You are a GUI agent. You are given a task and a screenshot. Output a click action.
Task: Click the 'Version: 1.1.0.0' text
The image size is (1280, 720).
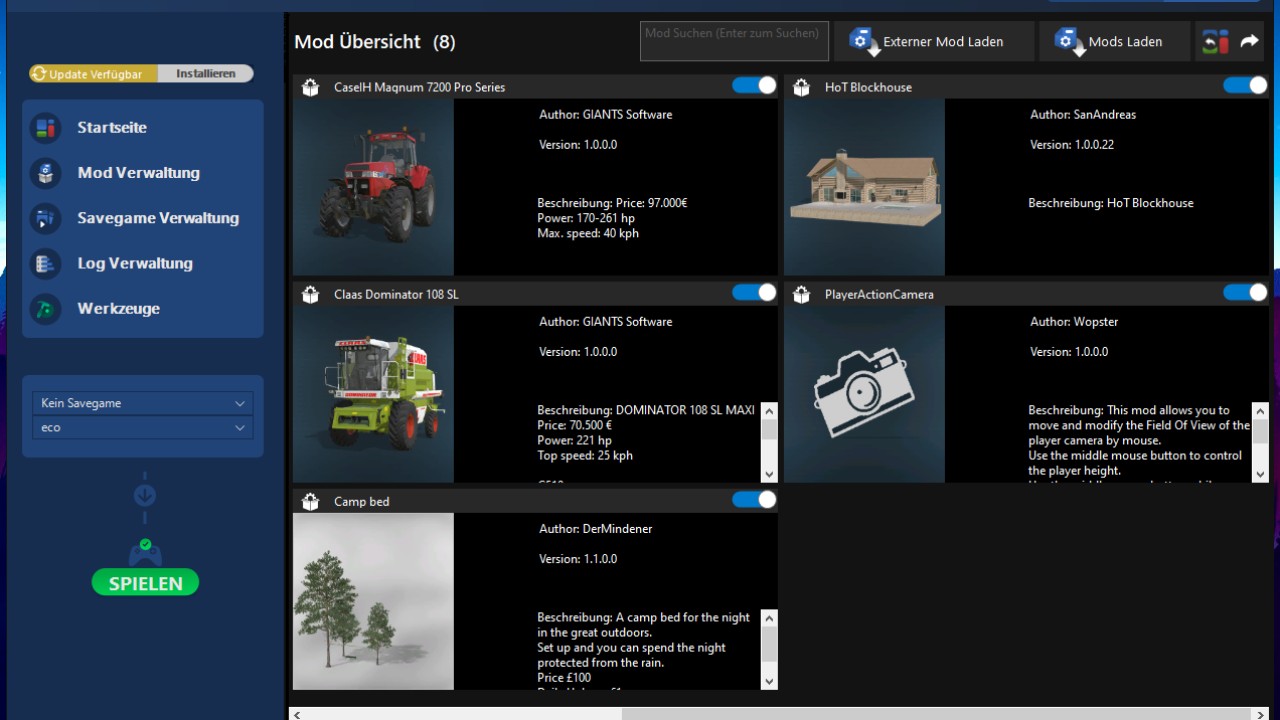point(578,559)
